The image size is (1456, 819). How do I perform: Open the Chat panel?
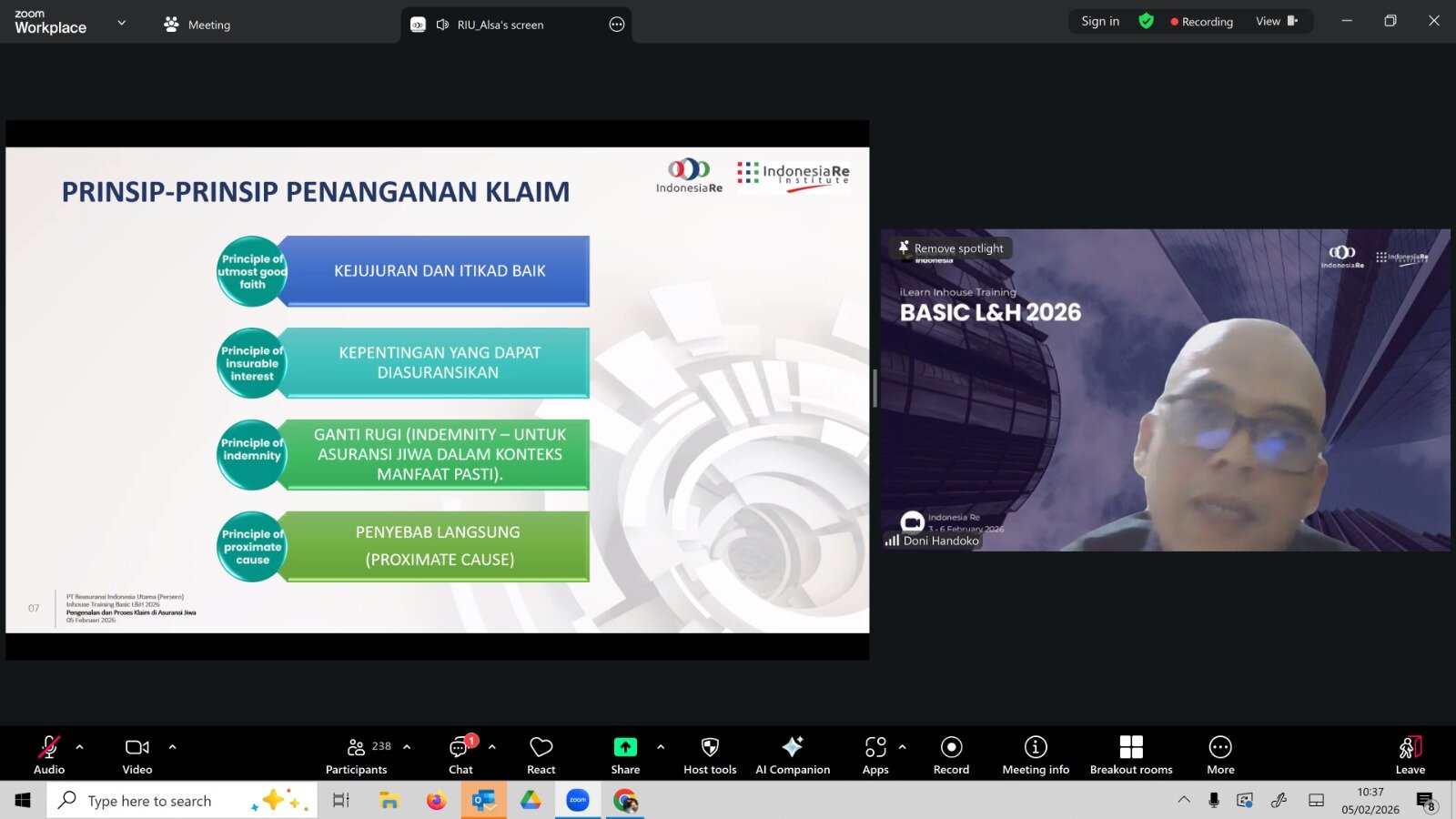pyautogui.click(x=460, y=755)
